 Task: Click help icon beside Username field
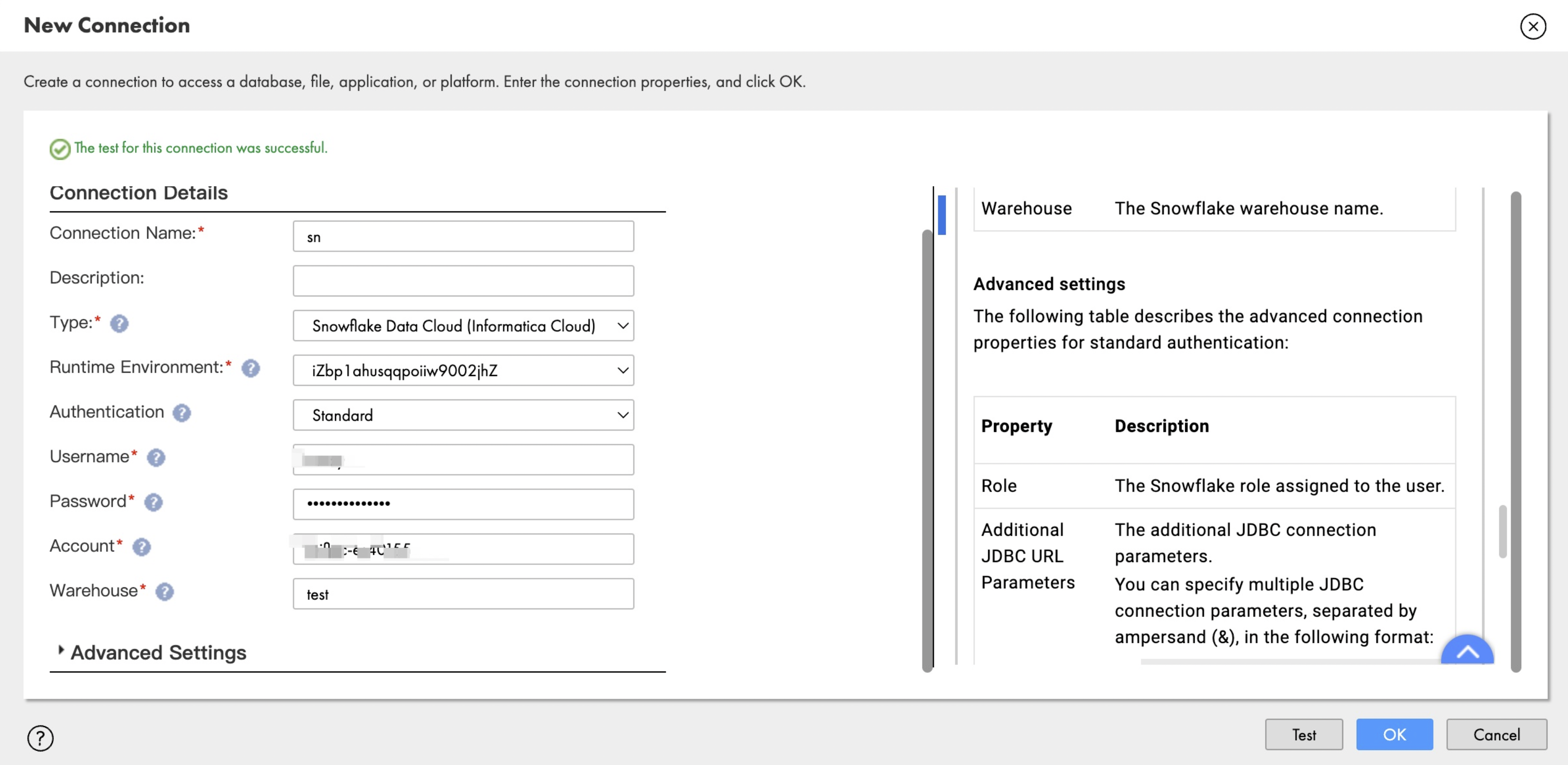tap(156, 458)
